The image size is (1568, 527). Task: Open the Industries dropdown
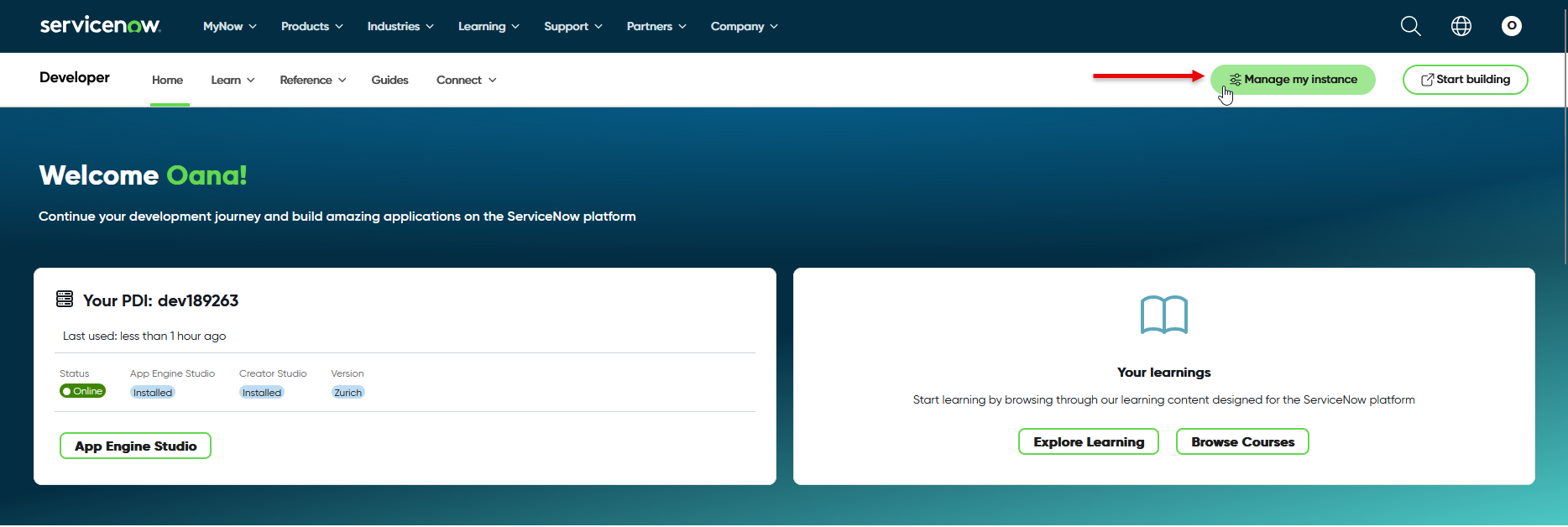click(x=400, y=27)
